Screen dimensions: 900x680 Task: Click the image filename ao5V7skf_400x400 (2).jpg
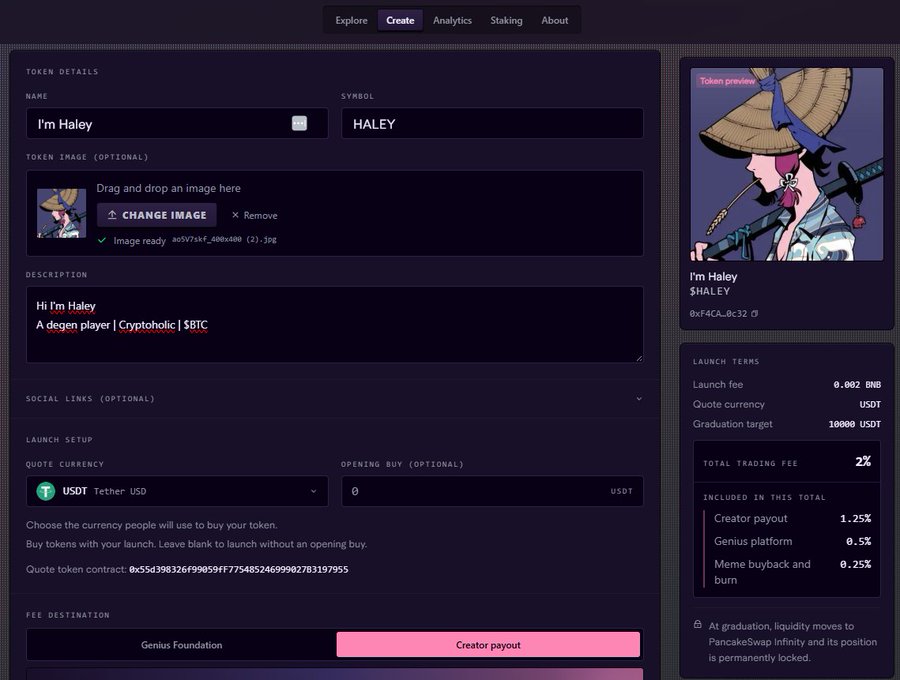pos(224,239)
